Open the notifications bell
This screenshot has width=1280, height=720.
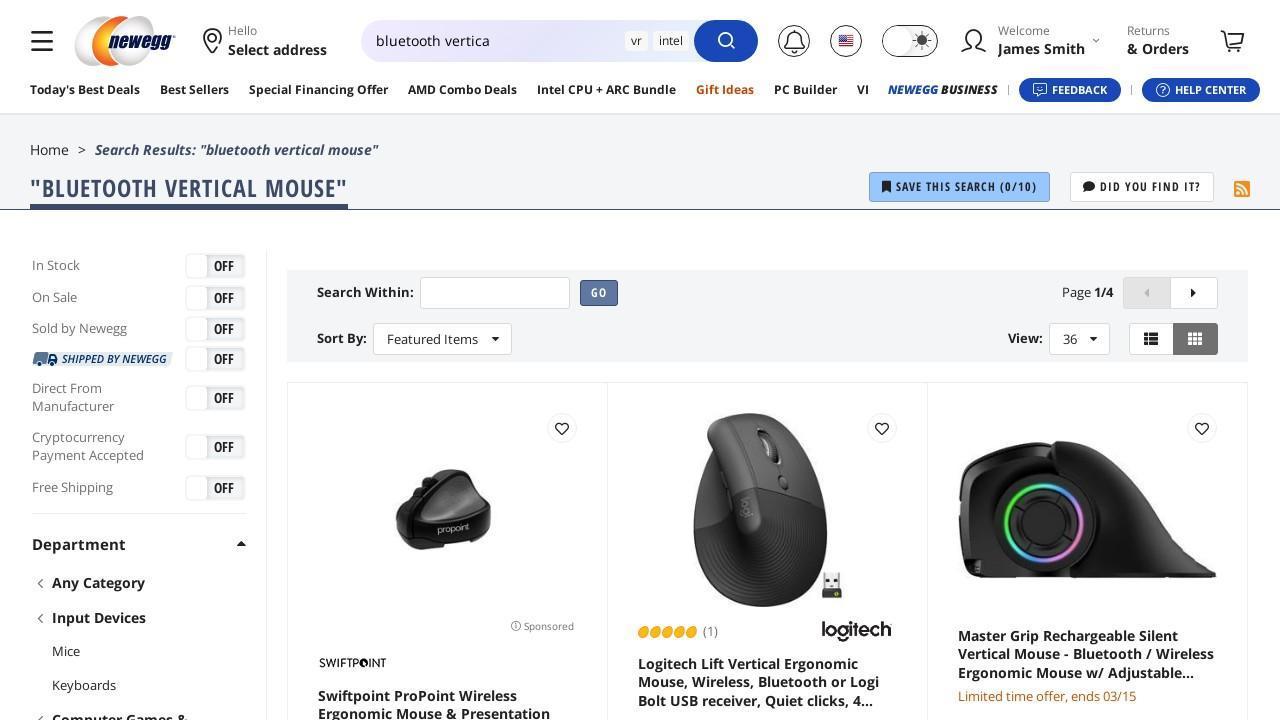pyautogui.click(x=794, y=41)
